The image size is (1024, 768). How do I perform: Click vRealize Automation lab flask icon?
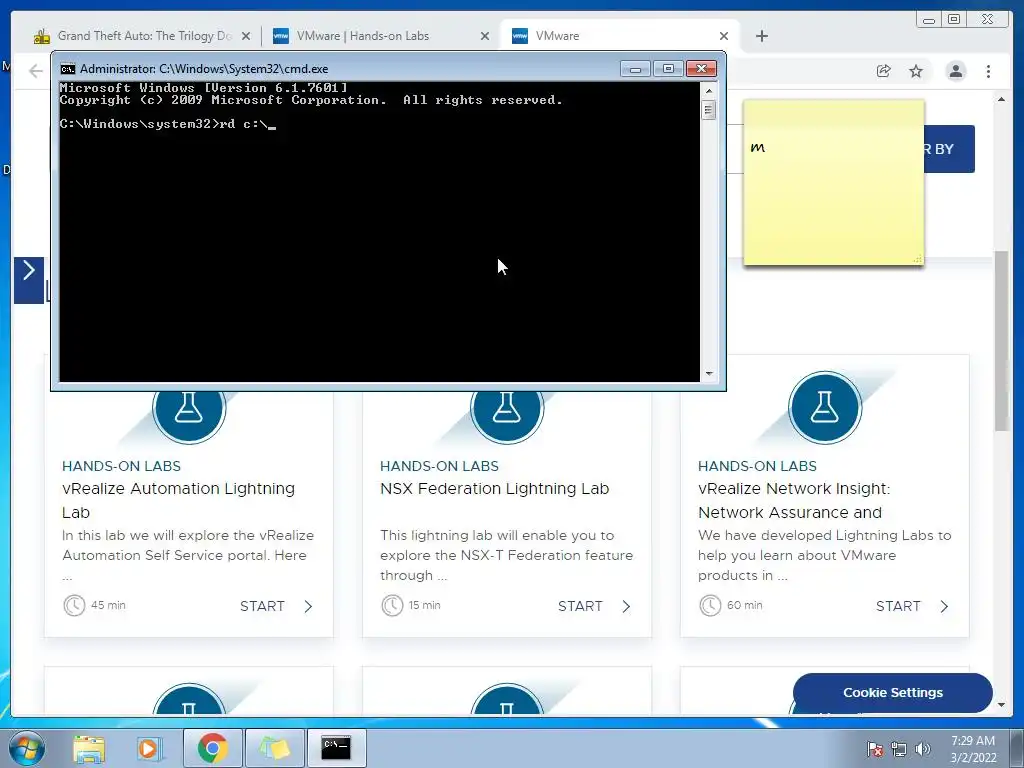click(189, 408)
